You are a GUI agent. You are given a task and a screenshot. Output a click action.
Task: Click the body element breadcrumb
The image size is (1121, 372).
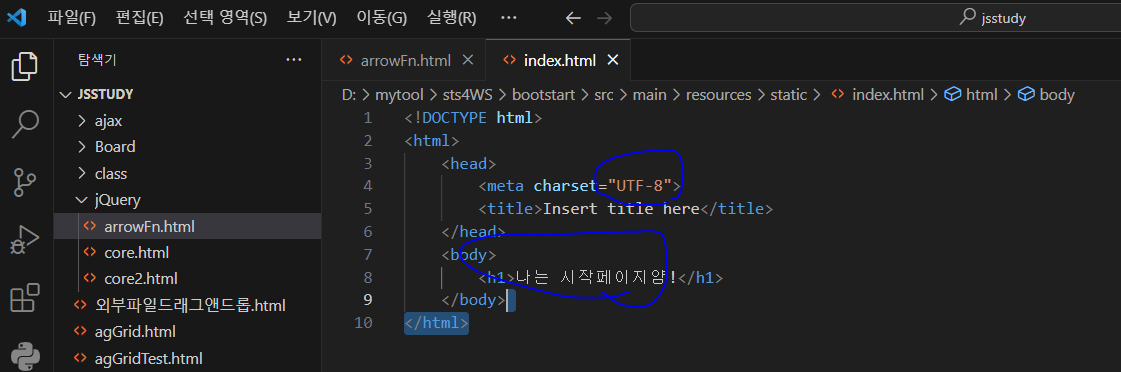(1047, 94)
